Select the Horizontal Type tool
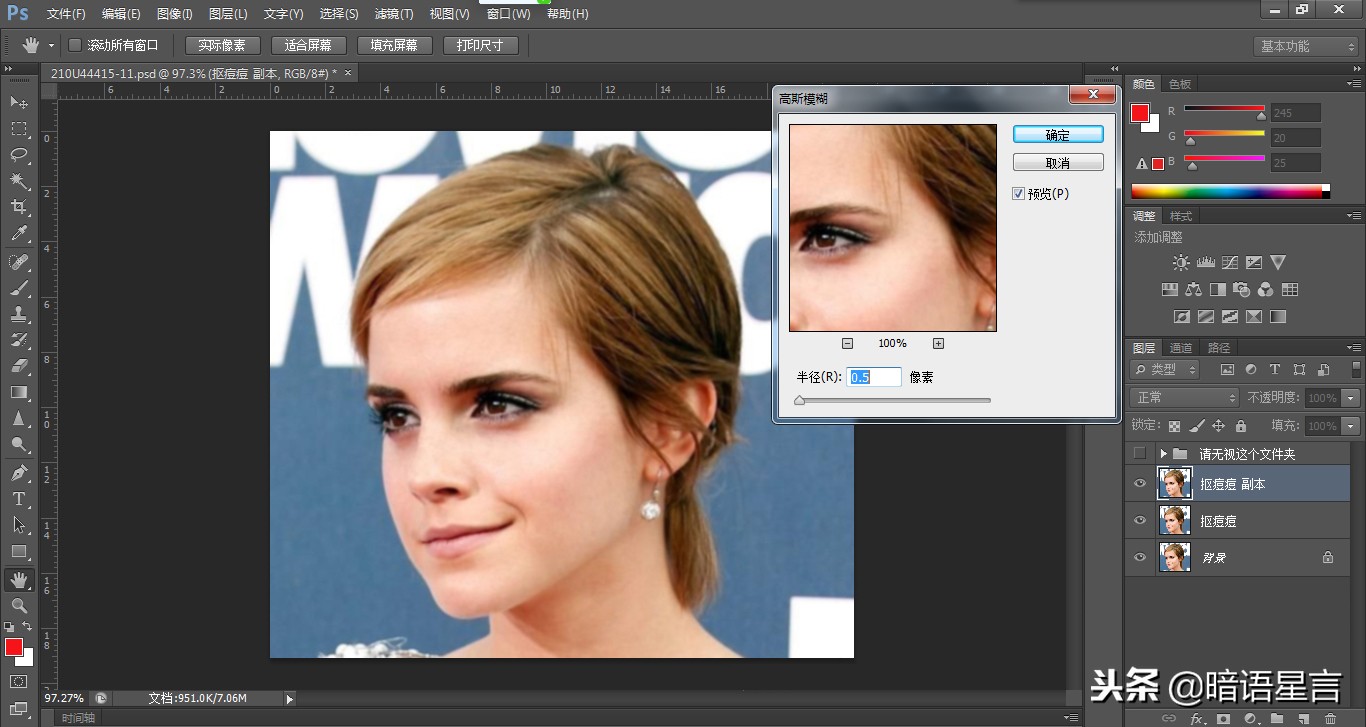 coord(19,499)
